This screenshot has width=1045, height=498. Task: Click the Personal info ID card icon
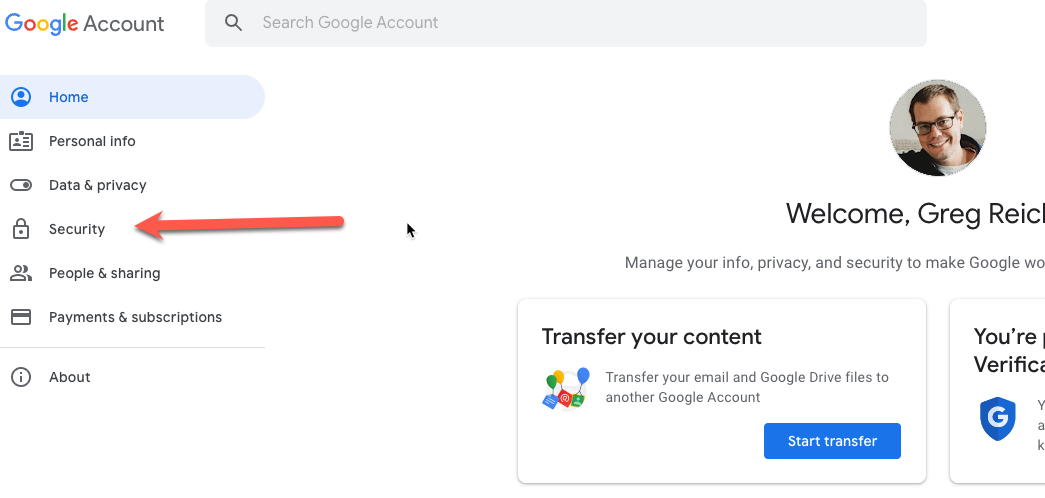click(21, 141)
